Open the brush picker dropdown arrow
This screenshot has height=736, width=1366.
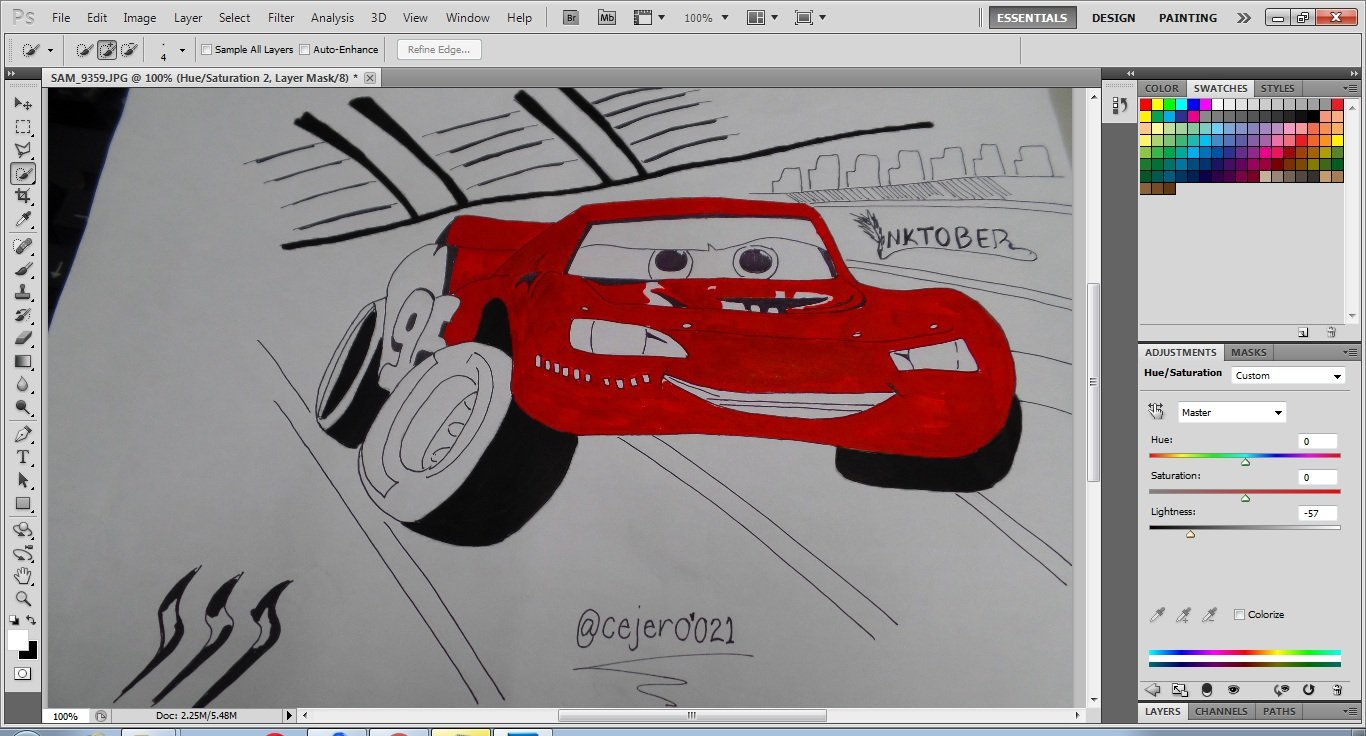click(x=182, y=50)
